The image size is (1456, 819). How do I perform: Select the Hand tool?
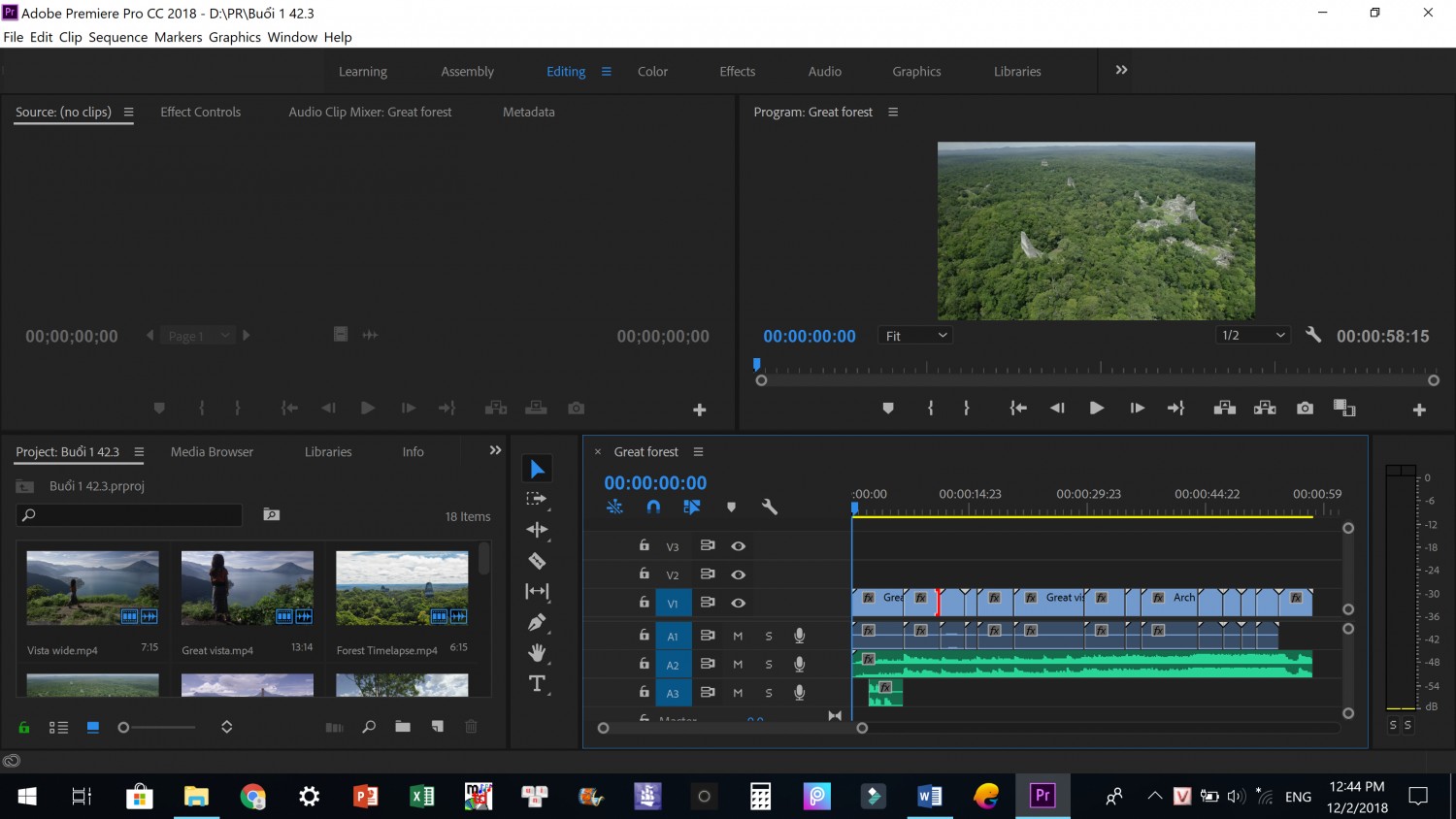537,653
